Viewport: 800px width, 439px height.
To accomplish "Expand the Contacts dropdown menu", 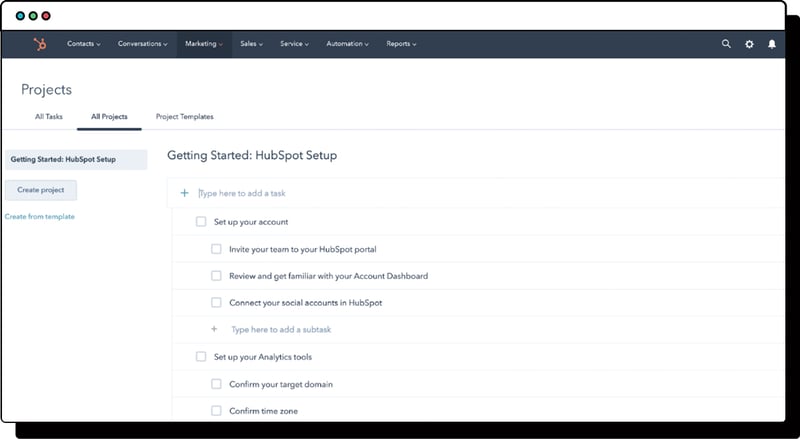I will [x=84, y=44].
